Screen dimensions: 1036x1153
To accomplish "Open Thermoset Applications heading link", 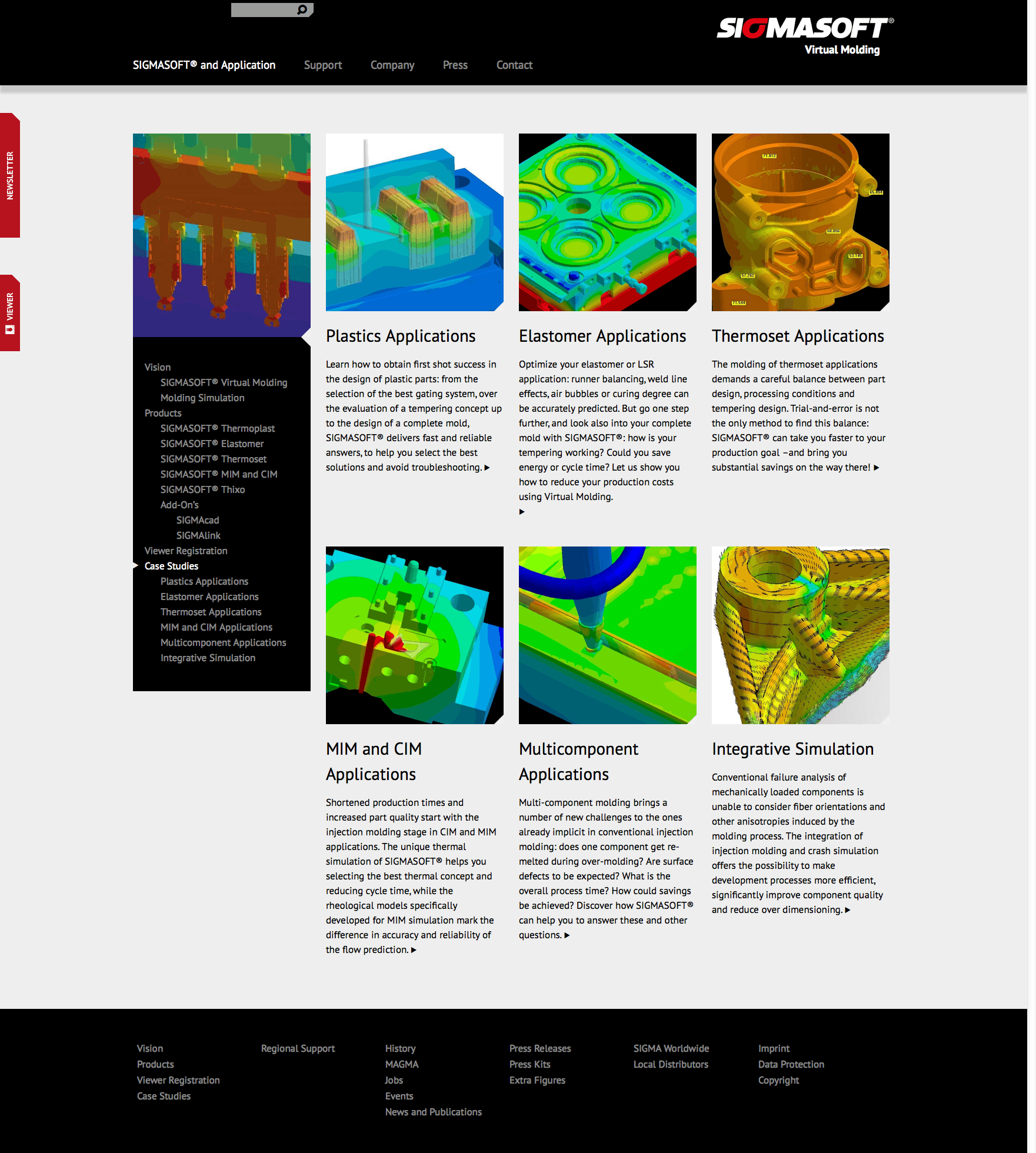I will 798,336.
